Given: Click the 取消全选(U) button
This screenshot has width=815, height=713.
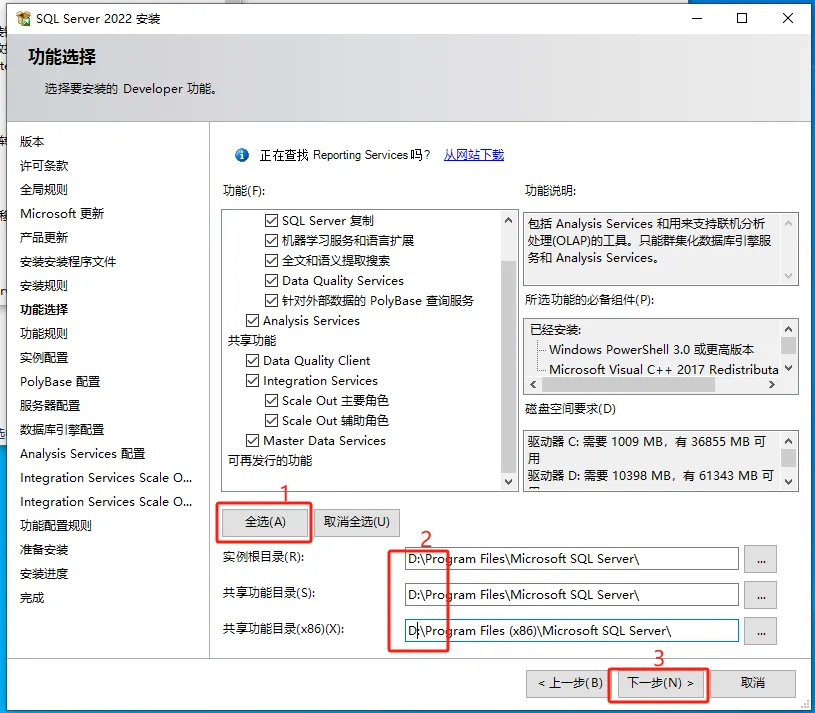Looking at the screenshot, I should [357, 522].
